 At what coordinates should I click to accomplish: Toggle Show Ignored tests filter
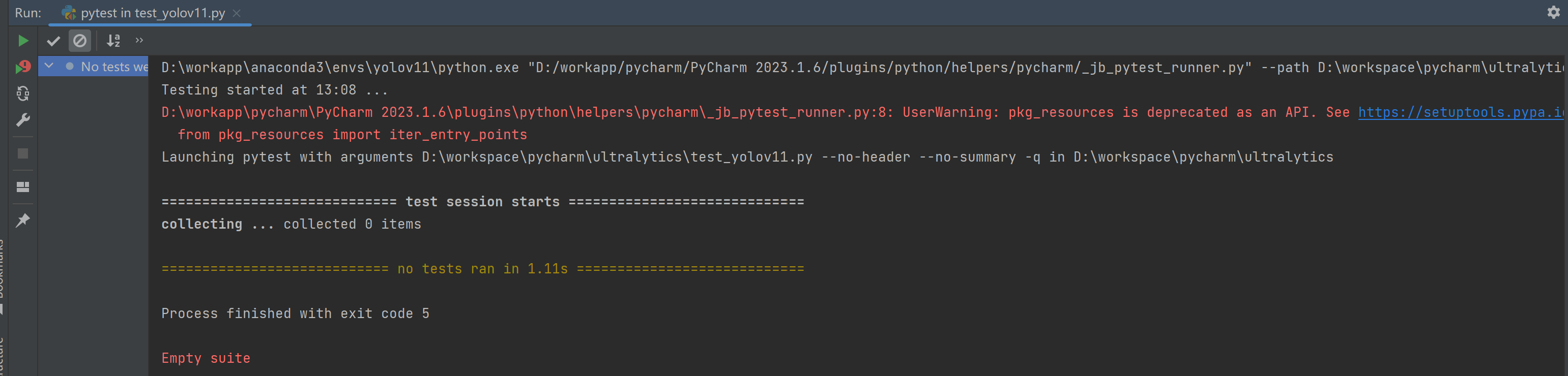[80, 41]
